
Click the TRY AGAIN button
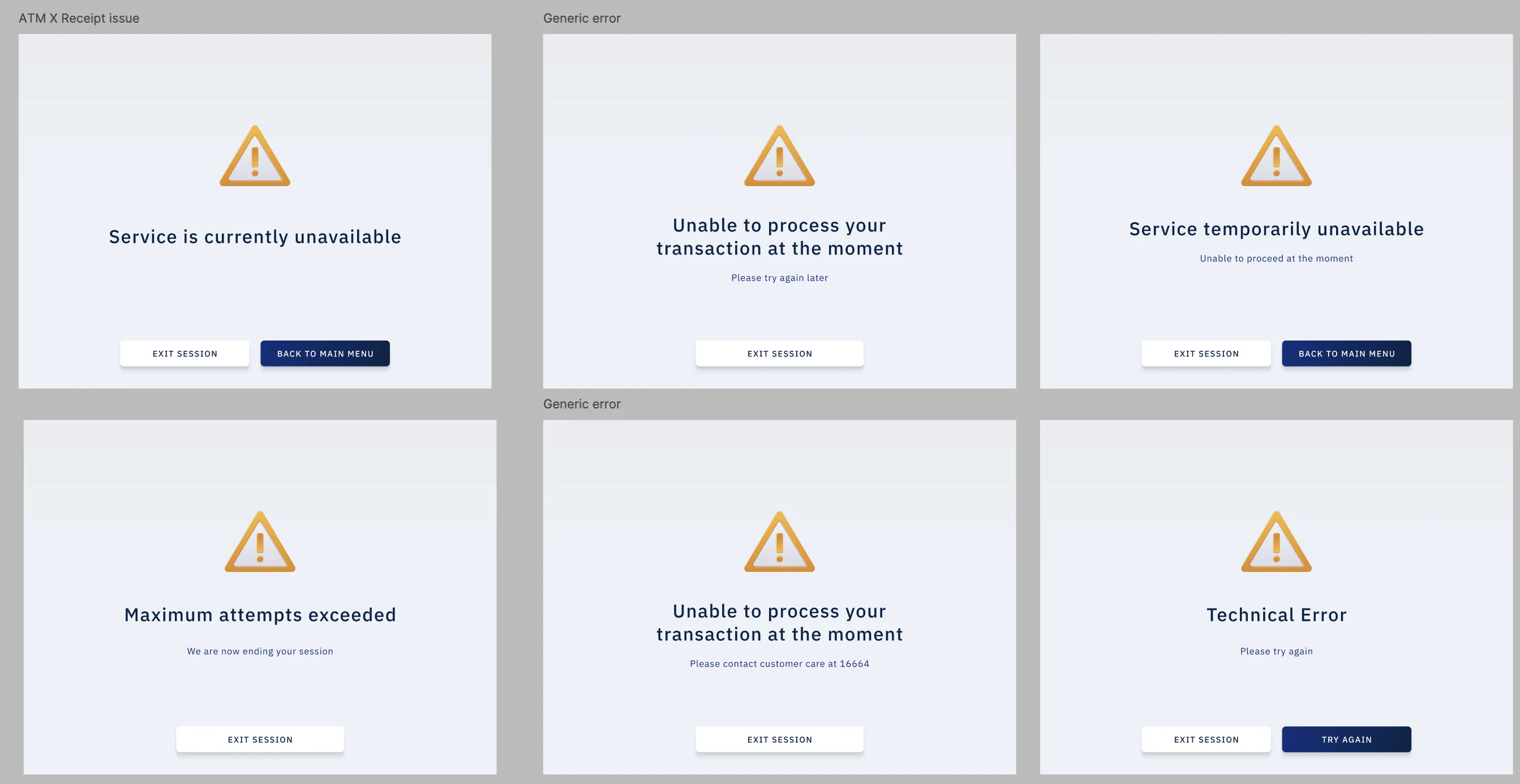point(1346,739)
